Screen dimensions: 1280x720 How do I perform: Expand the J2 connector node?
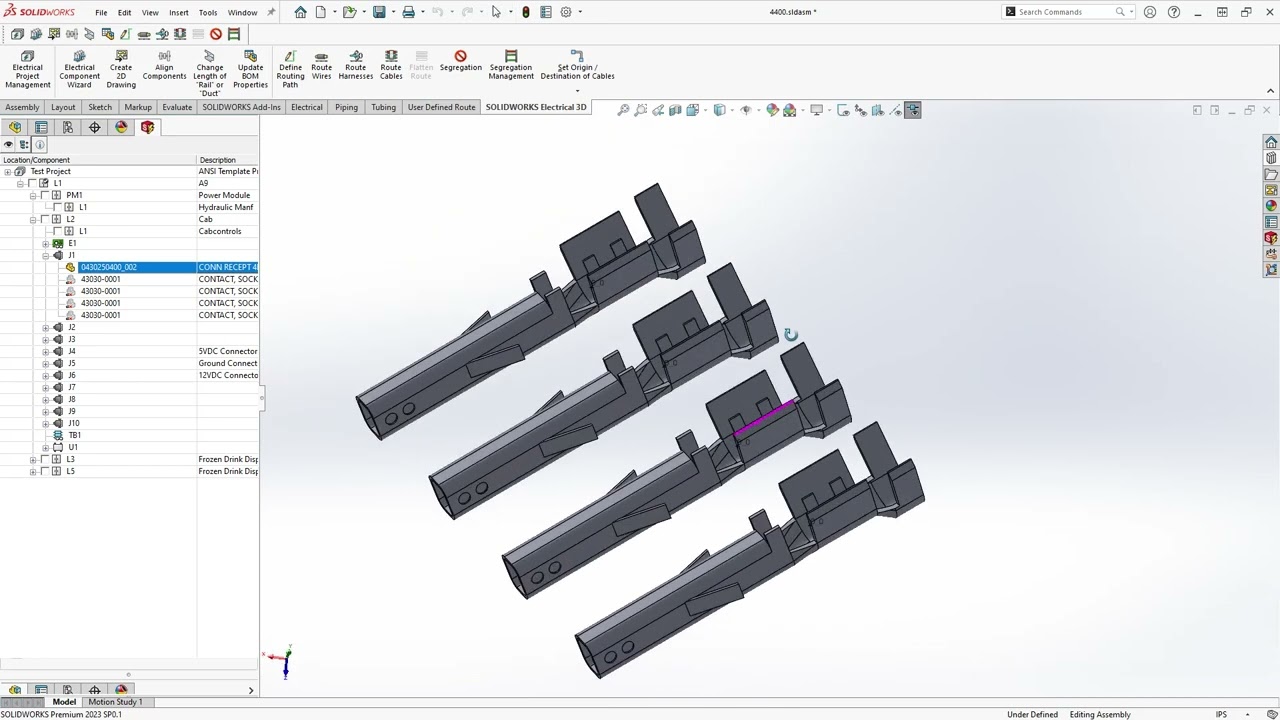click(x=45, y=327)
